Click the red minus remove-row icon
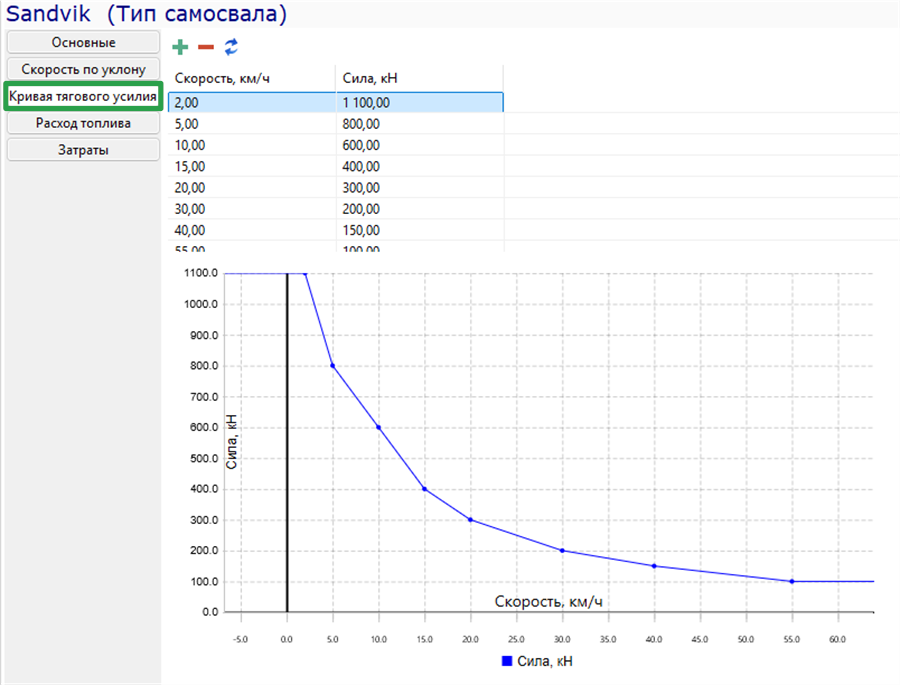 click(x=205, y=47)
